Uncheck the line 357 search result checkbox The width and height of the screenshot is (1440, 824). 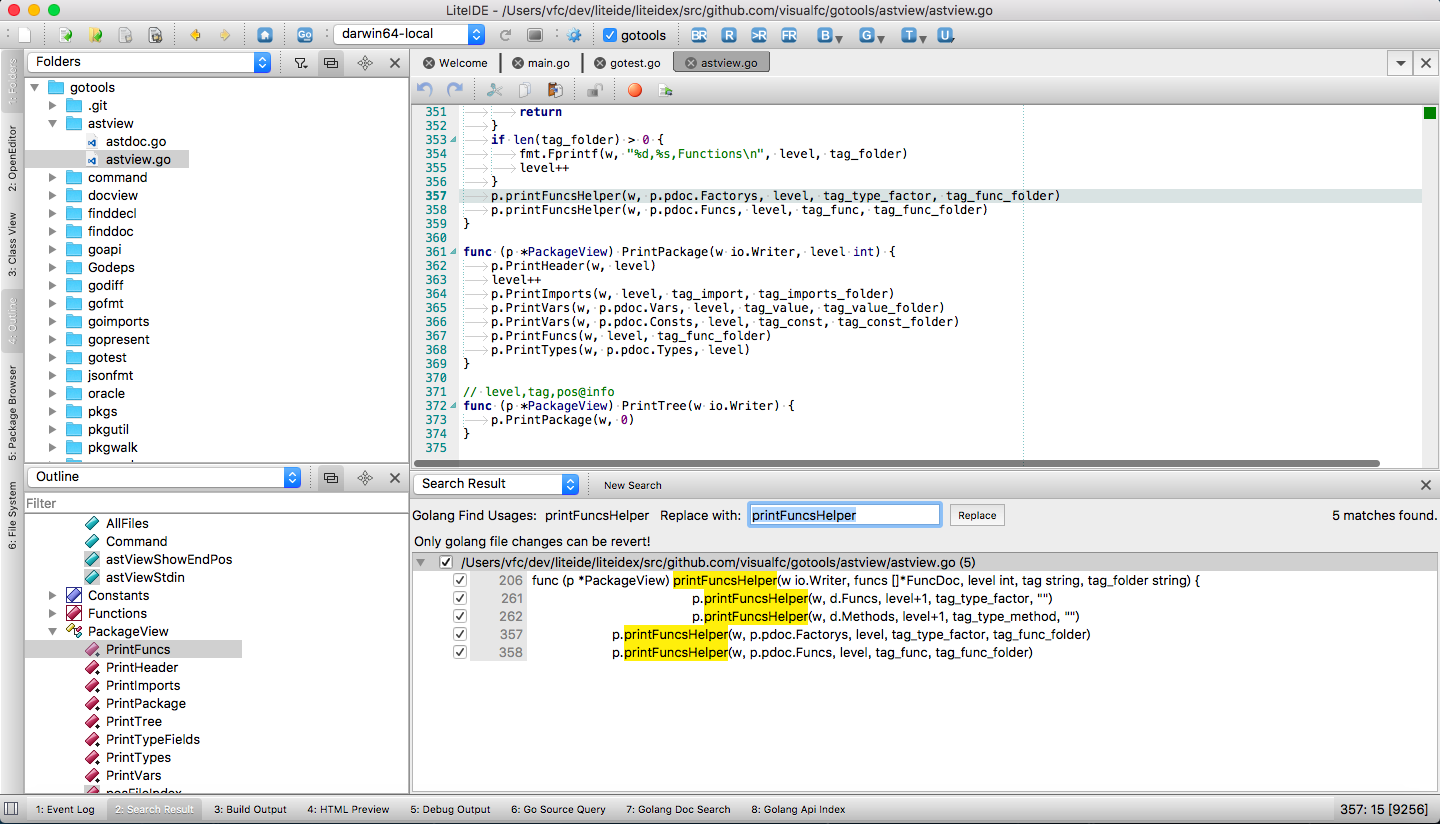pos(460,634)
